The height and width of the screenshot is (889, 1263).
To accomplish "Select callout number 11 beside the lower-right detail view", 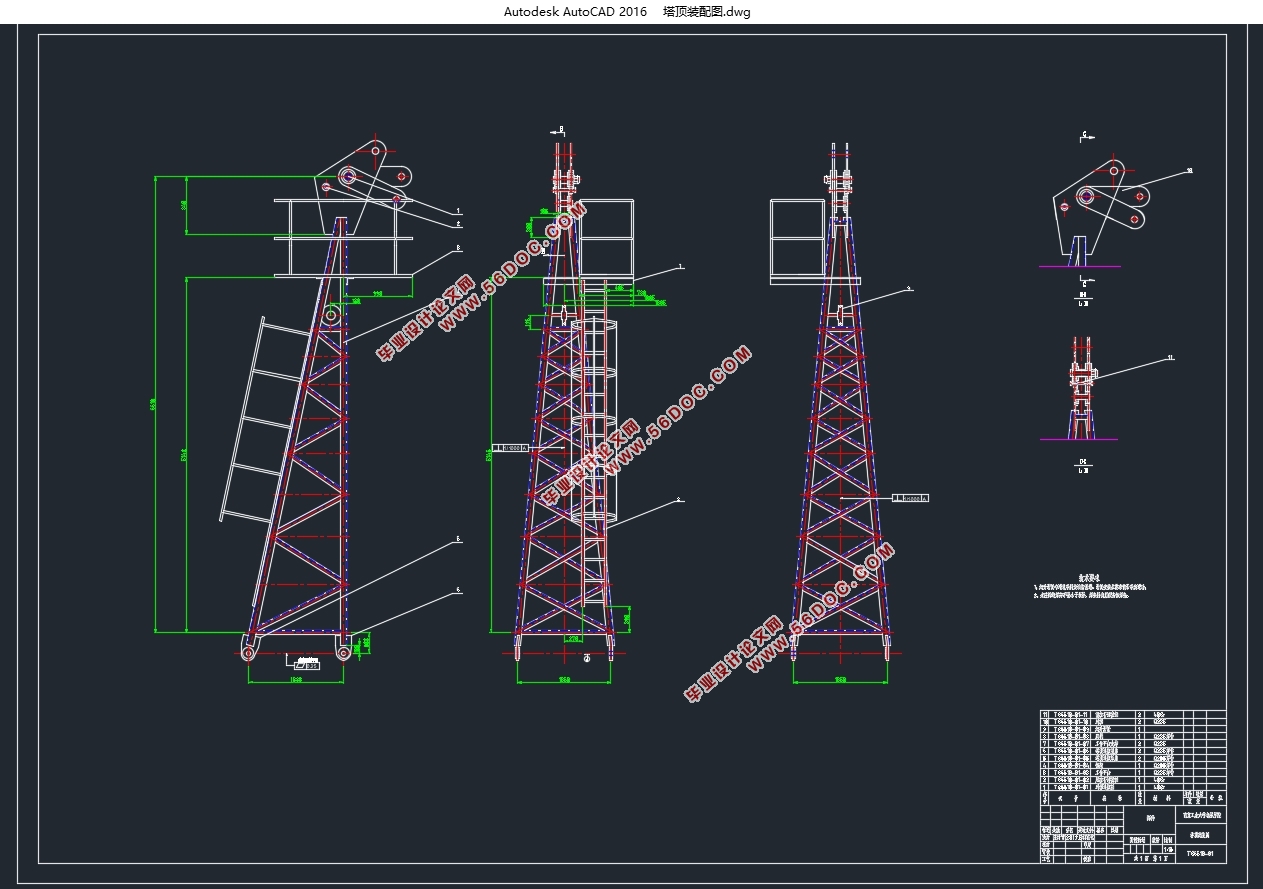I will pyautogui.click(x=1171, y=357).
